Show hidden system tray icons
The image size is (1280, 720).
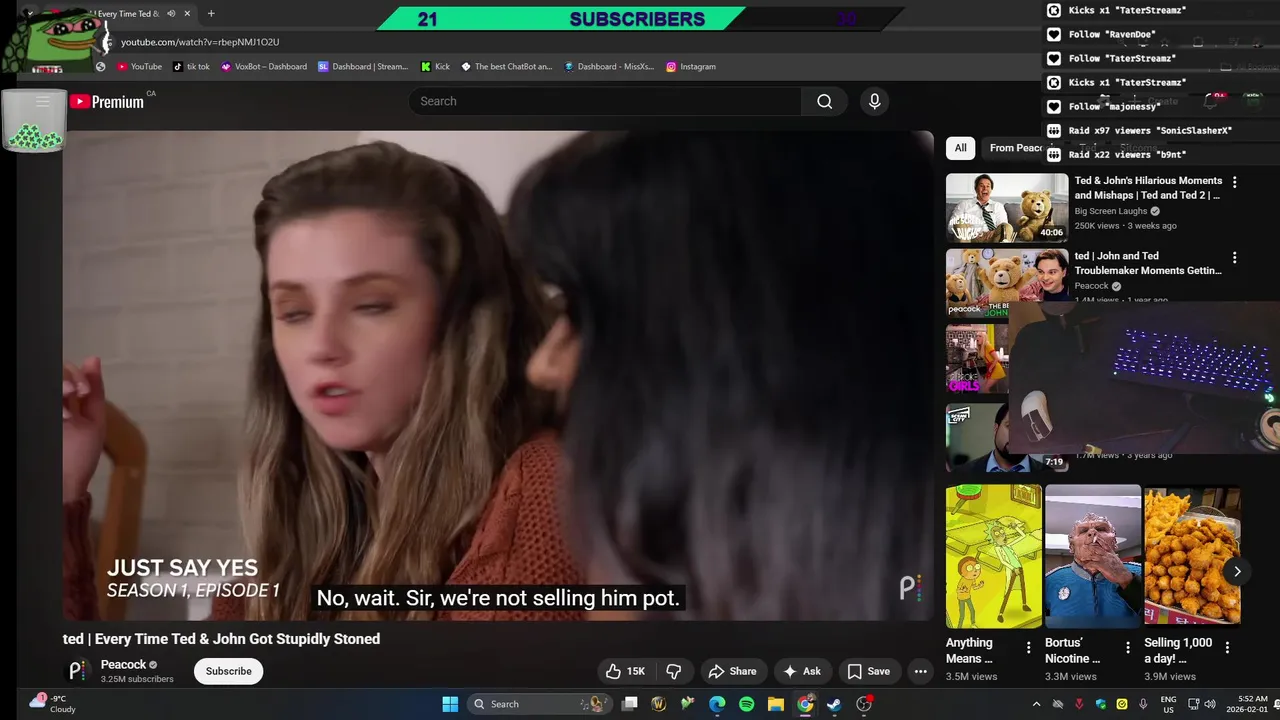click(x=1036, y=704)
